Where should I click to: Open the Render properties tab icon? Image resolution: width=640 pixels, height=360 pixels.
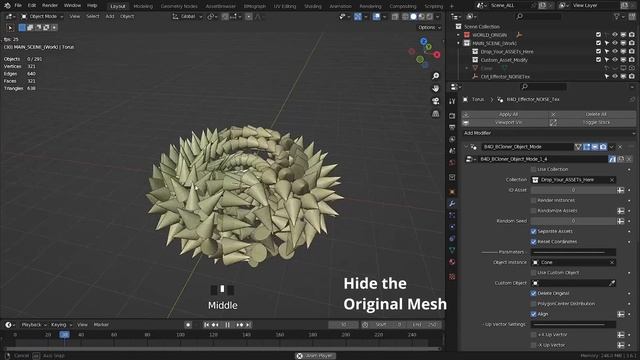tap(452, 116)
